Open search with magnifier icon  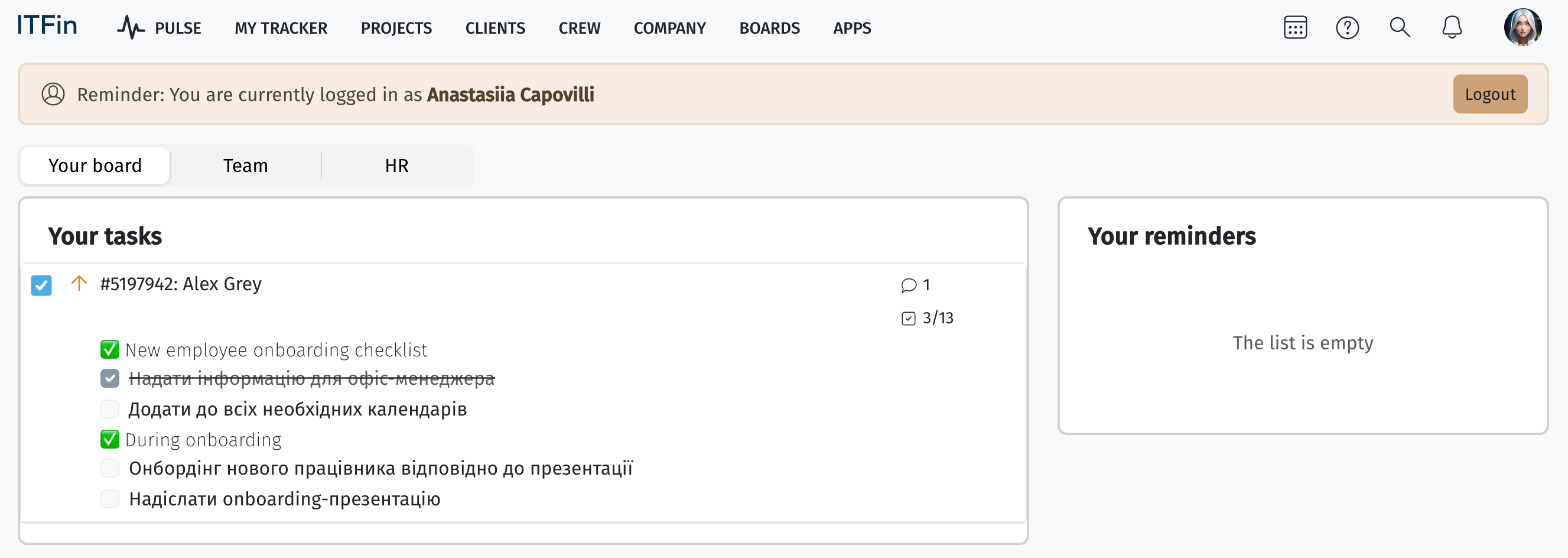click(x=1400, y=28)
